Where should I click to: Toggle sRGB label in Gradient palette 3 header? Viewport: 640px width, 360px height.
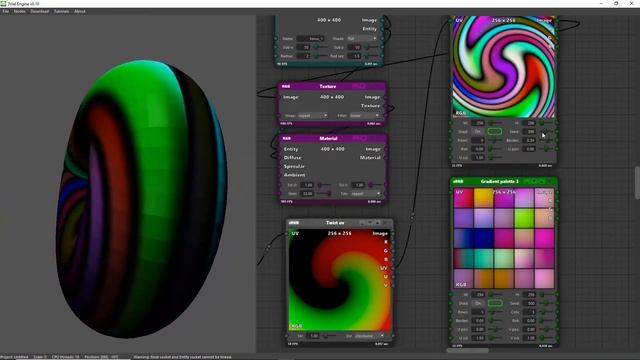(x=458, y=181)
